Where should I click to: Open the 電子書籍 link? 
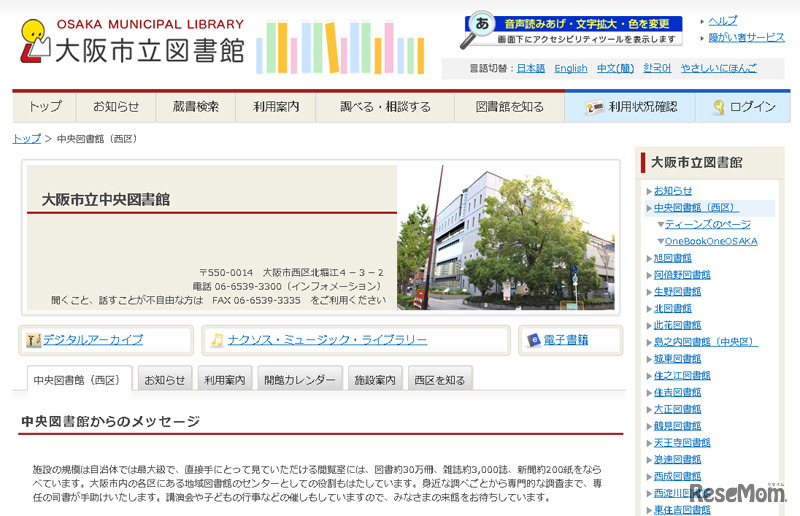point(565,340)
